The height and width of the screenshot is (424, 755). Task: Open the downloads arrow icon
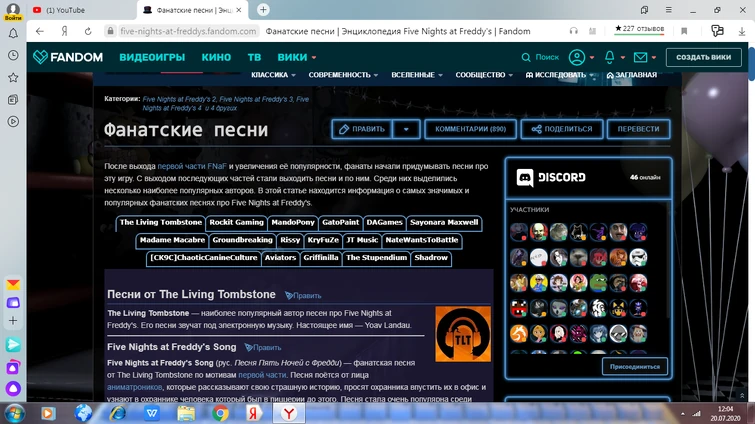(742, 31)
